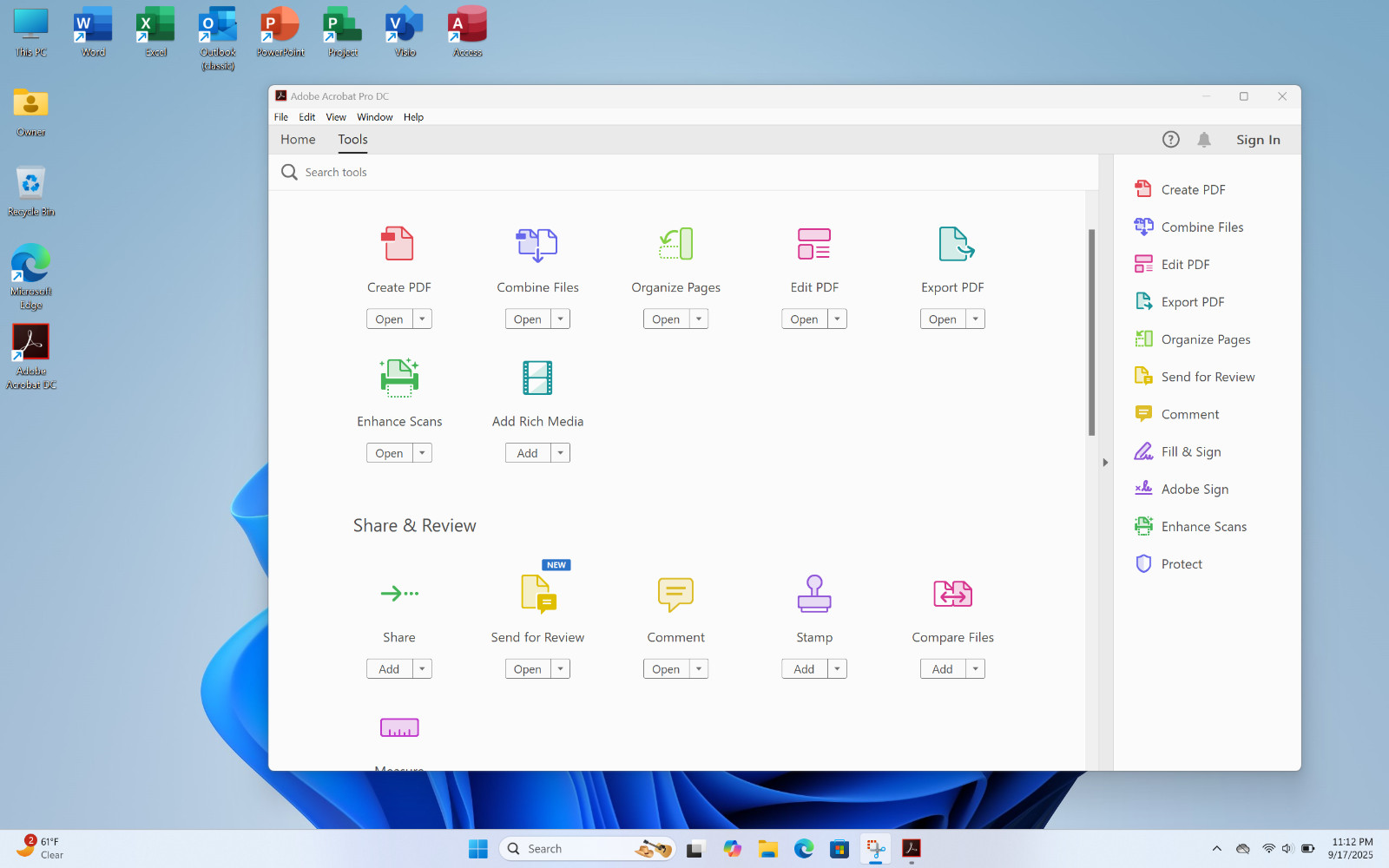The image size is (1389, 868).
Task: Select the Compare Files tool icon
Action: coord(952,594)
